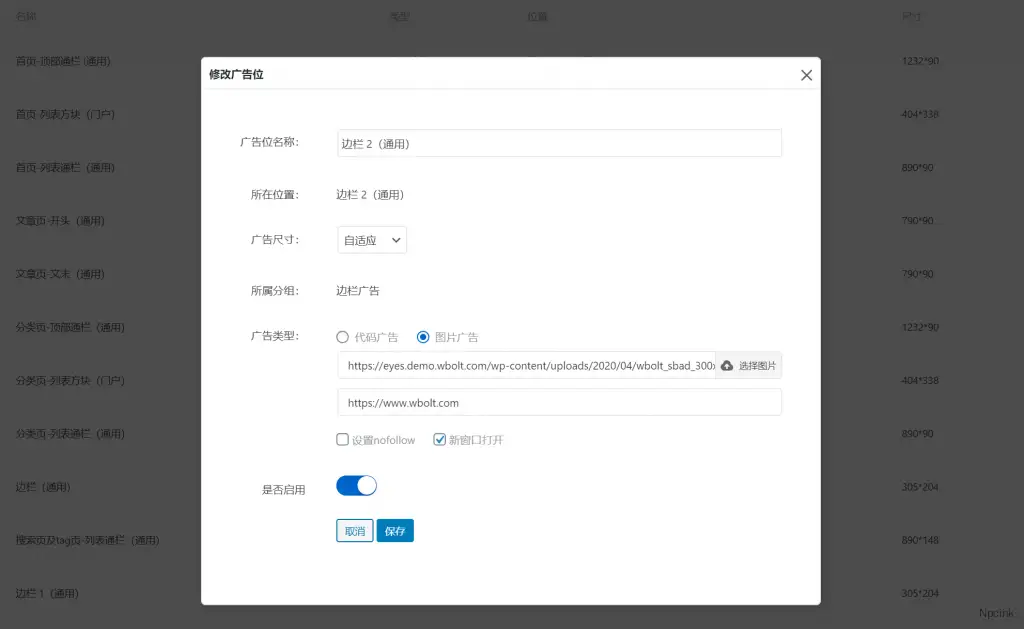Click the 选择图片 button label
This screenshot has height=629, width=1024.
click(x=757, y=366)
